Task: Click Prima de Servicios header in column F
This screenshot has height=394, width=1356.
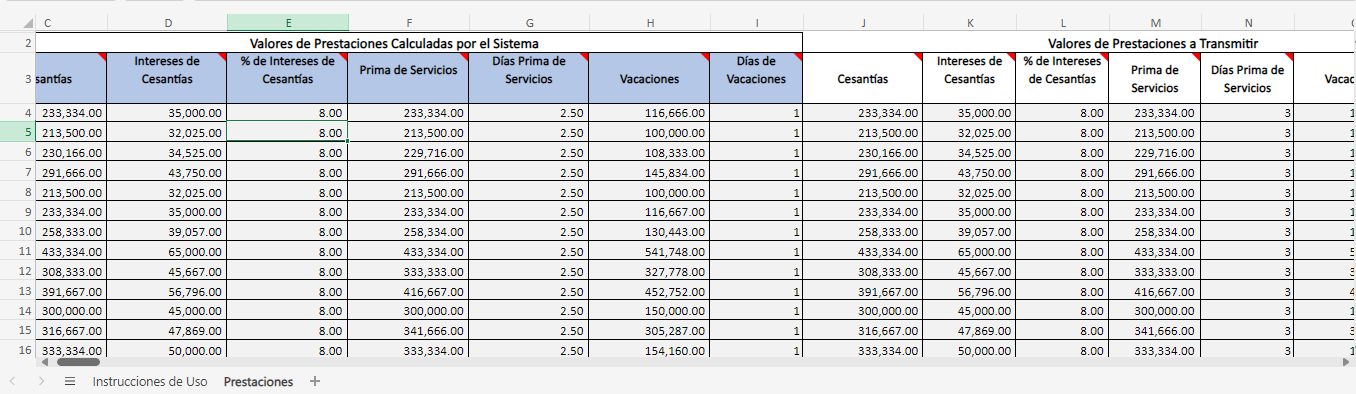Action: pyautogui.click(x=409, y=70)
